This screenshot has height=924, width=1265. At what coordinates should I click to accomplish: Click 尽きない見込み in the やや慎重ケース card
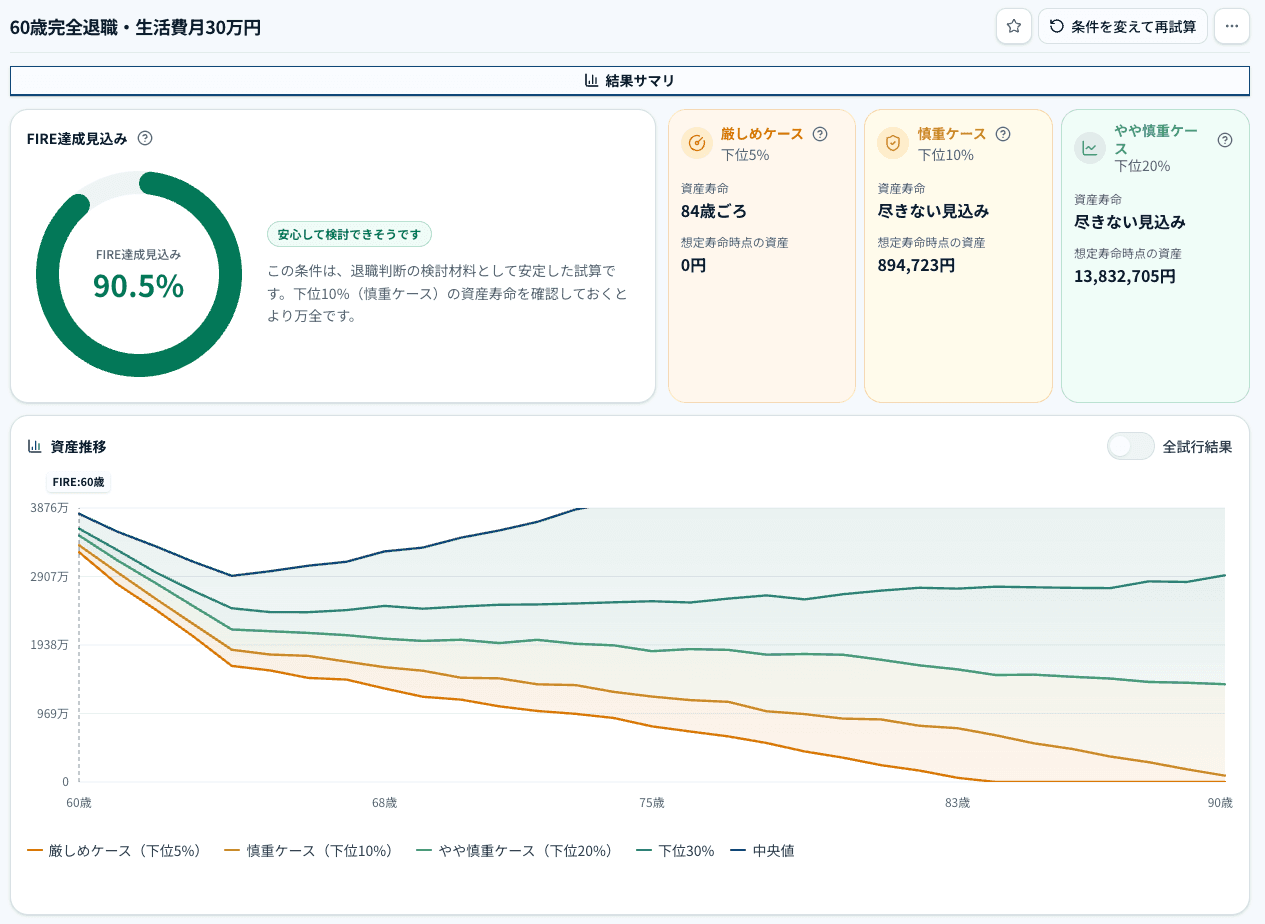coord(1130,221)
